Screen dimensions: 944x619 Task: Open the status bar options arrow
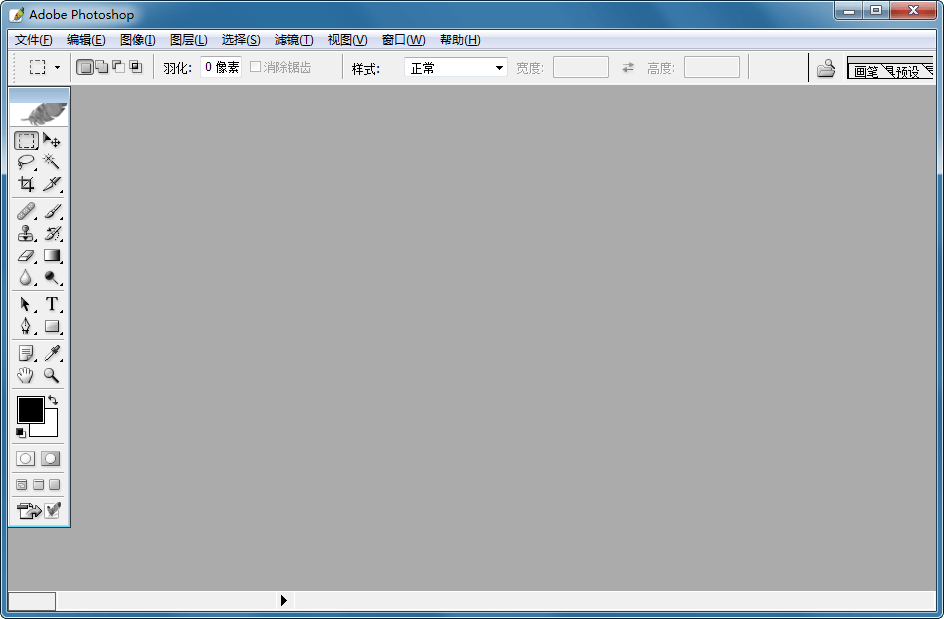[x=283, y=600]
